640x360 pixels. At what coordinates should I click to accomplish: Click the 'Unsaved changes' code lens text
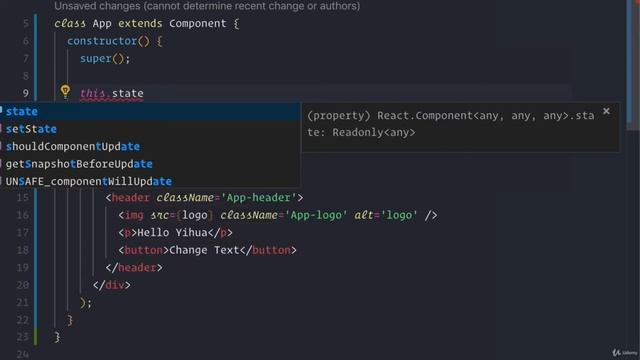207,6
